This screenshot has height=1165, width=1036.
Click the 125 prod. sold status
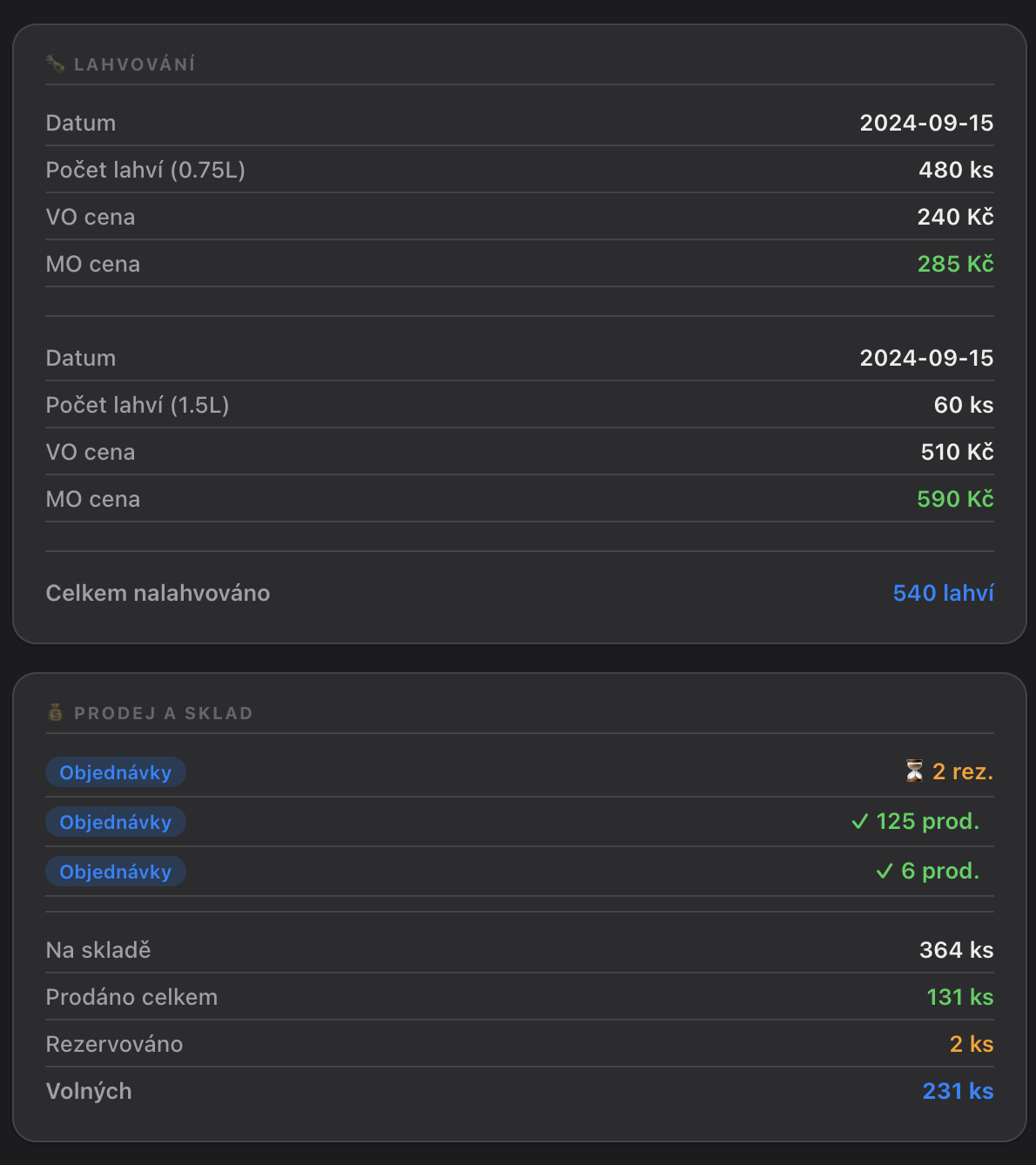point(927,821)
